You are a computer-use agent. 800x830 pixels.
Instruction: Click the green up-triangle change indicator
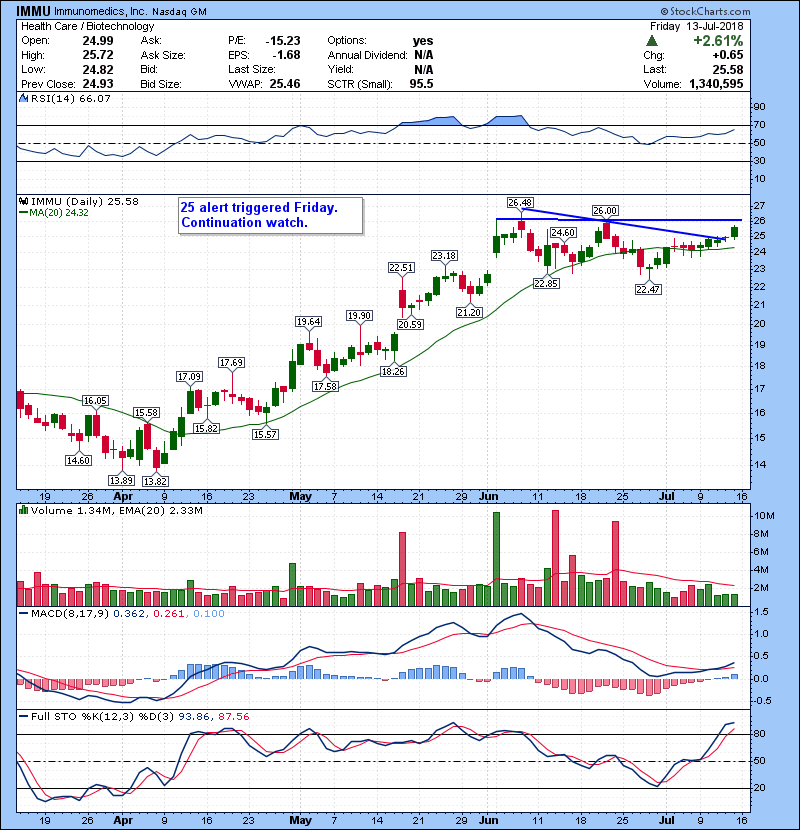coord(652,41)
